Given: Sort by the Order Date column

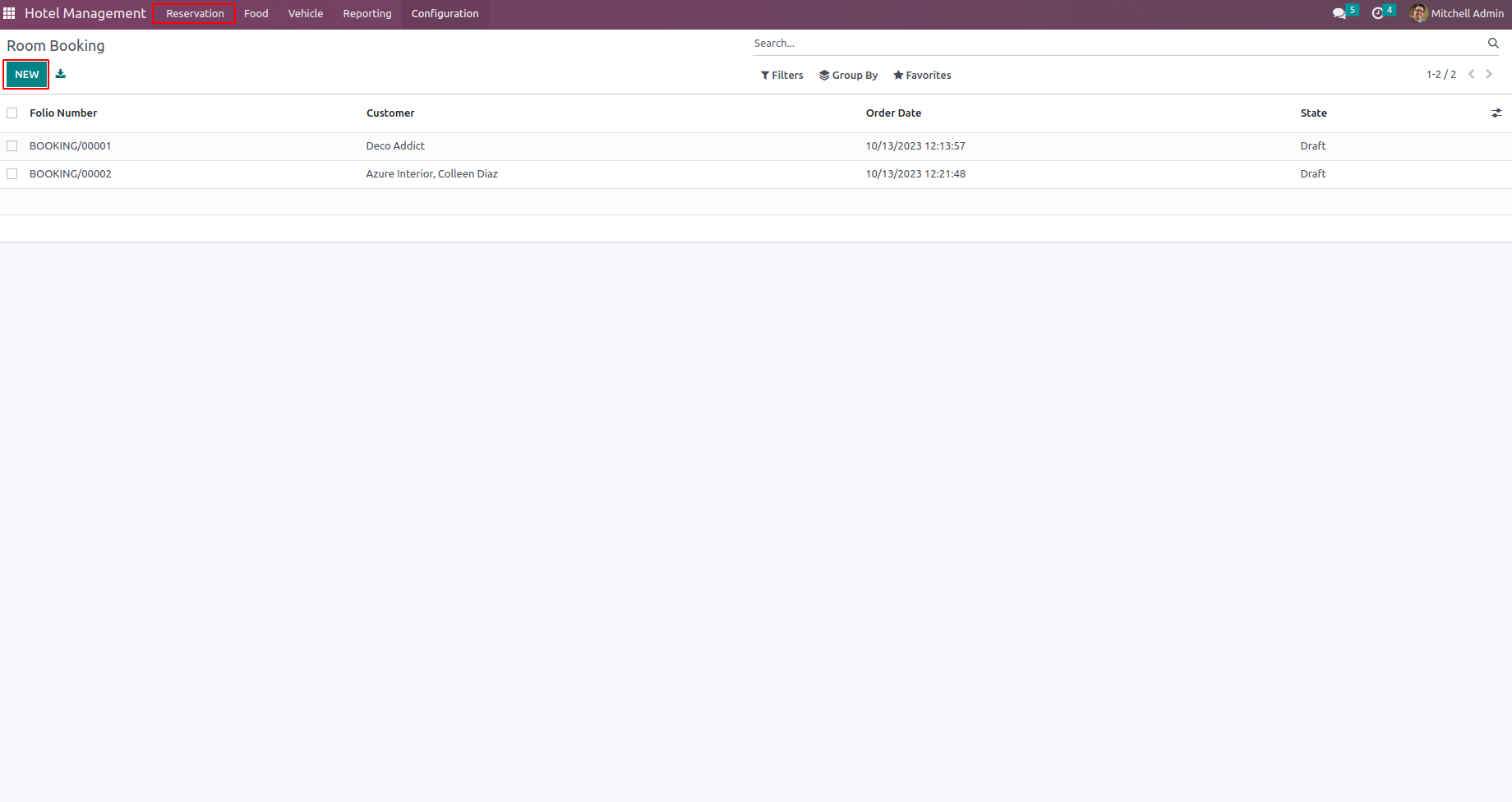Looking at the screenshot, I should 893,113.
